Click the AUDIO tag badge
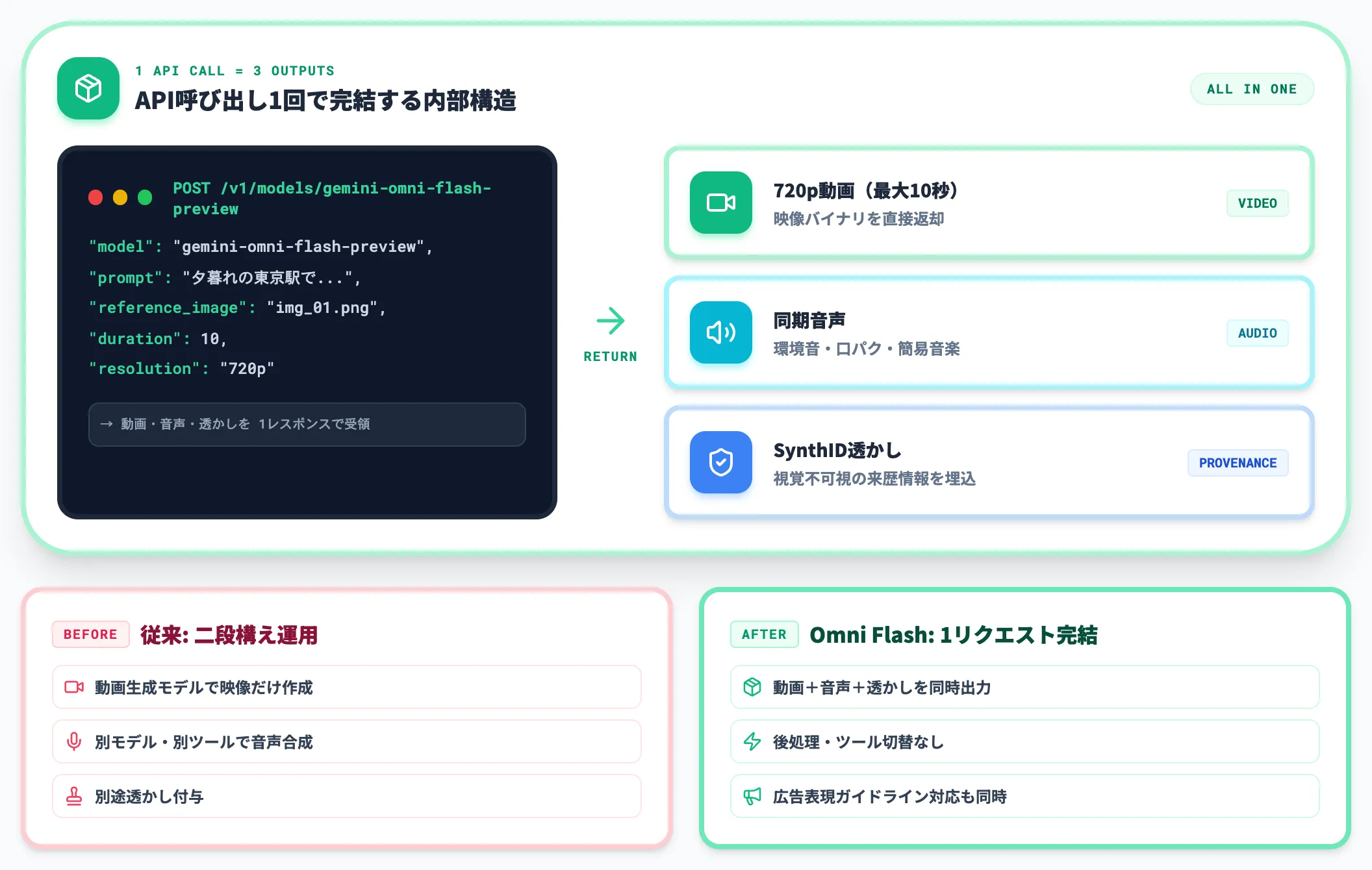The height and width of the screenshot is (870, 1372). point(1258,333)
